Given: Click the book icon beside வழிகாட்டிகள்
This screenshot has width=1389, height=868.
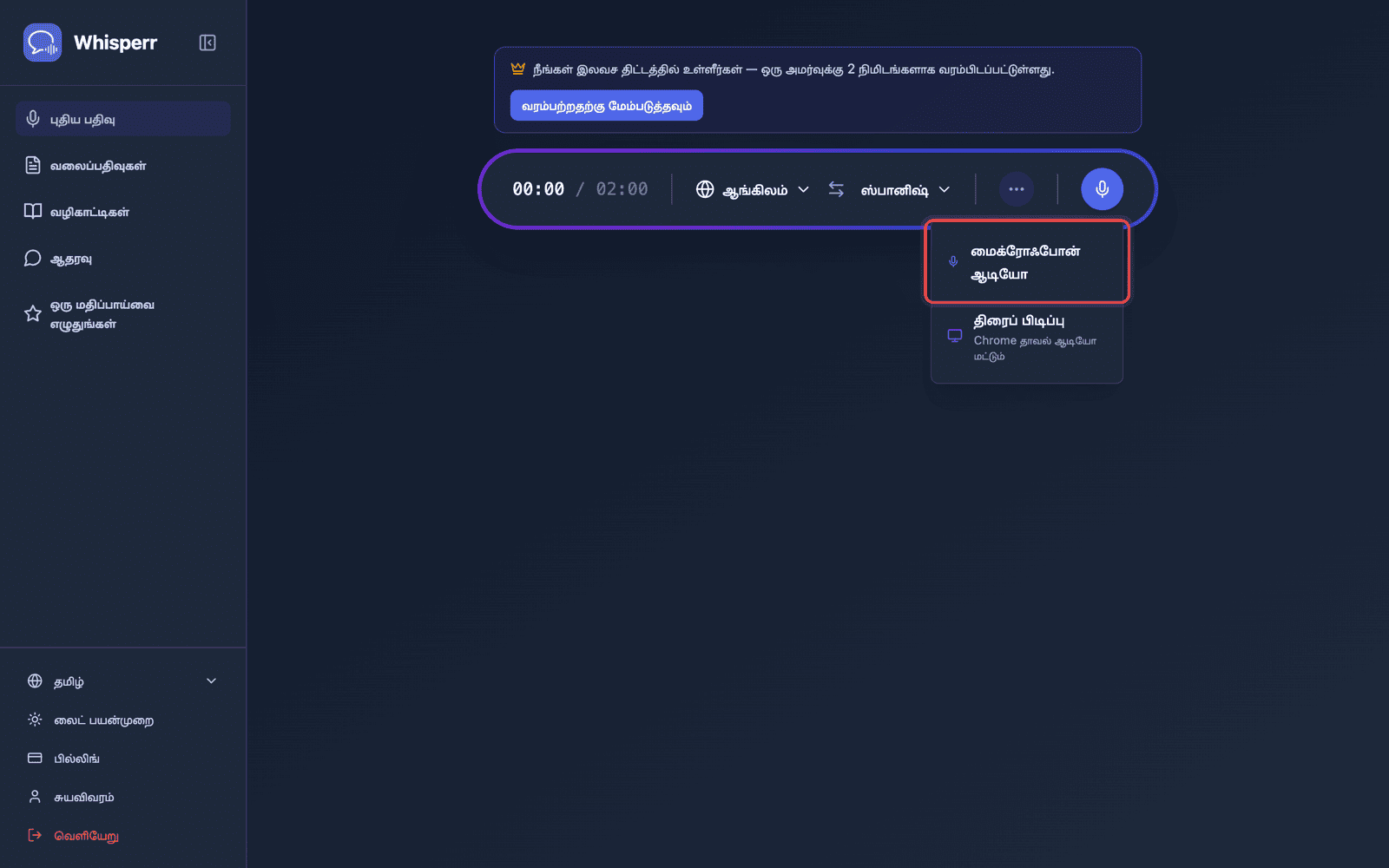Looking at the screenshot, I should 33,211.
